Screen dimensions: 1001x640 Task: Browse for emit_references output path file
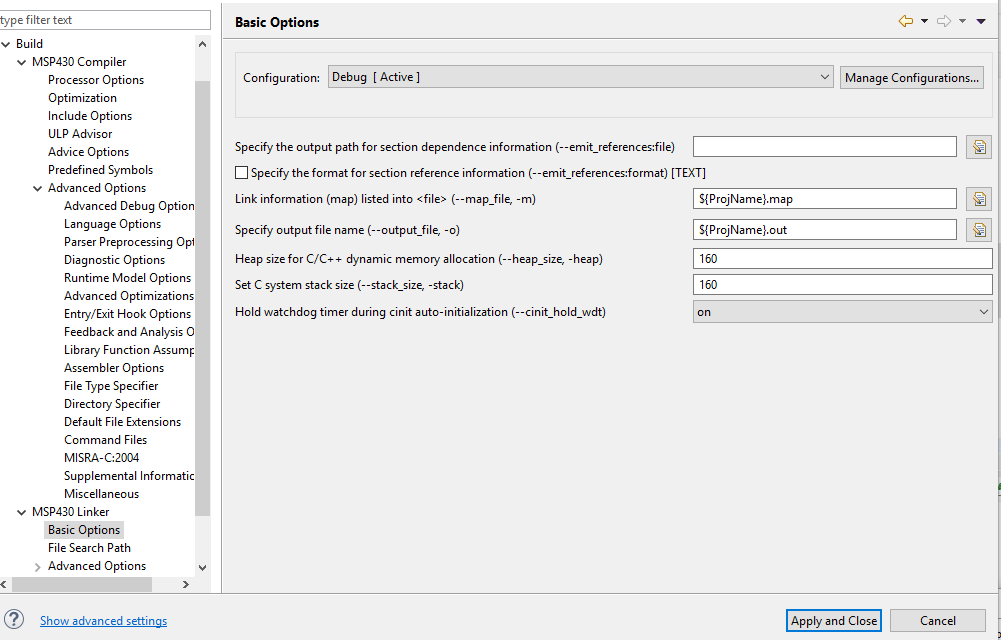tap(979, 147)
